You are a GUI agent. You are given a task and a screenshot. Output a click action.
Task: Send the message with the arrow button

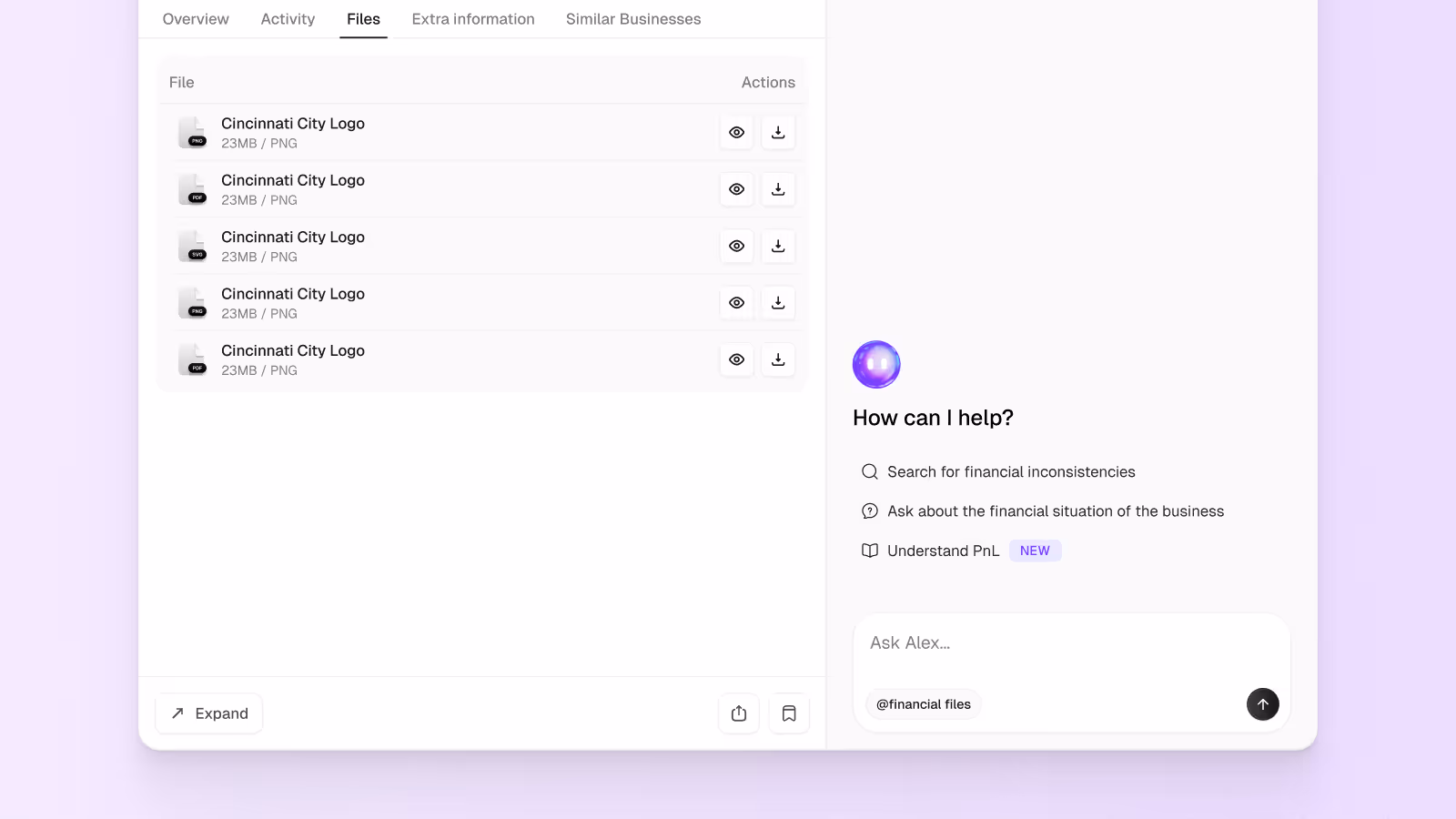click(1262, 704)
